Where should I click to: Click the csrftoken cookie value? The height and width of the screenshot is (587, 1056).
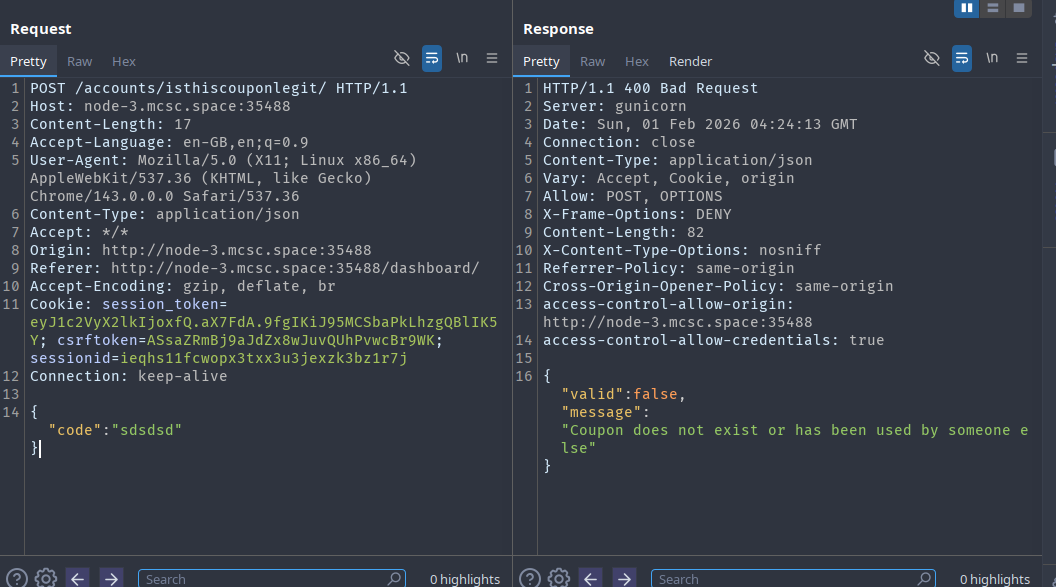[x=290, y=340]
